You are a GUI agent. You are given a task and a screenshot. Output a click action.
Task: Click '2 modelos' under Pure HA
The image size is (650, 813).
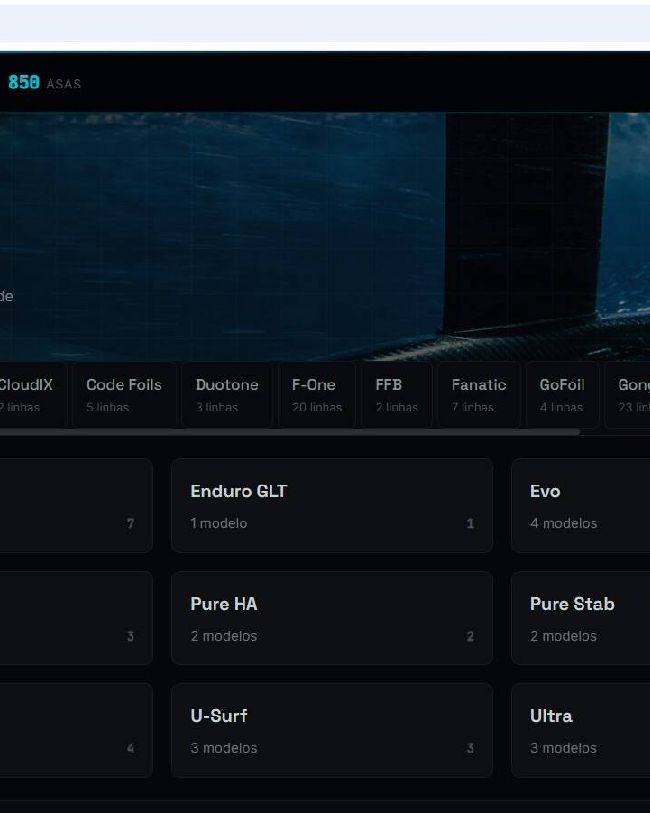tap(223, 636)
